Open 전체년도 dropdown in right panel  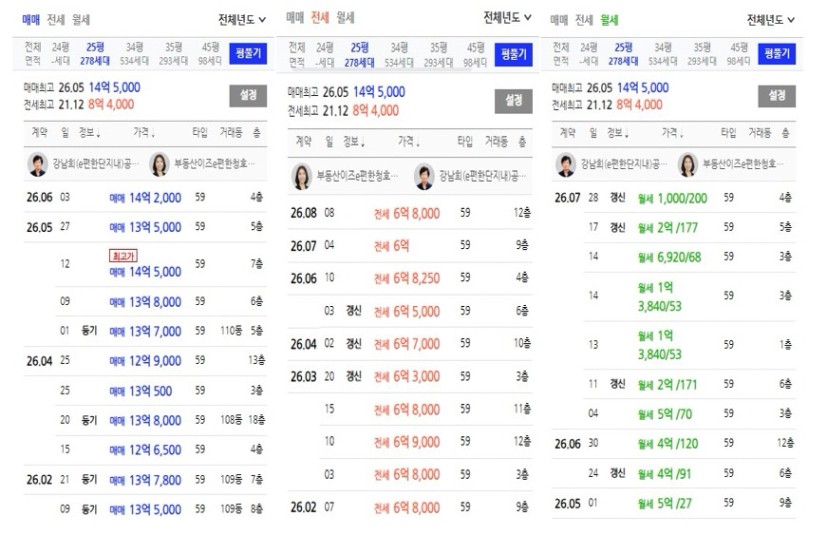coord(771,20)
